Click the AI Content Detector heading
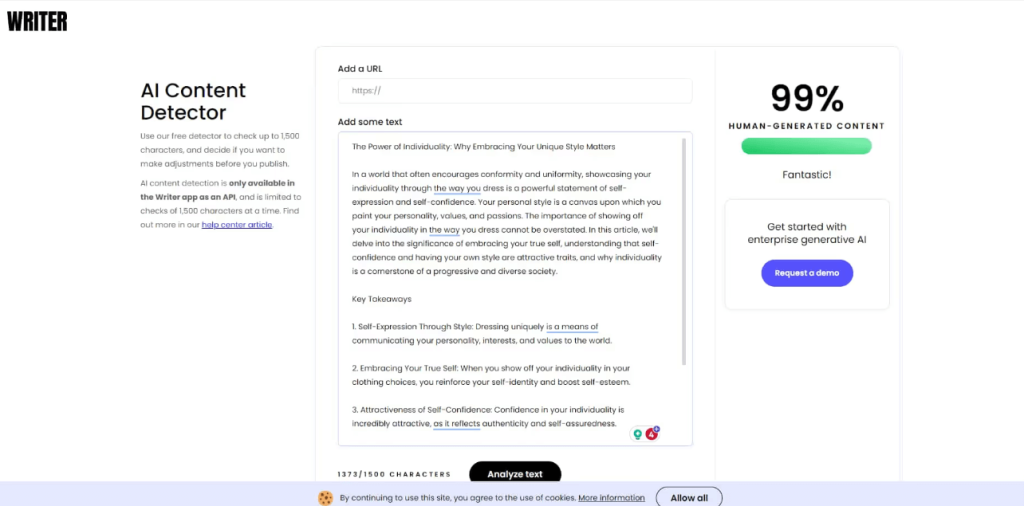1024x506 pixels. click(193, 102)
